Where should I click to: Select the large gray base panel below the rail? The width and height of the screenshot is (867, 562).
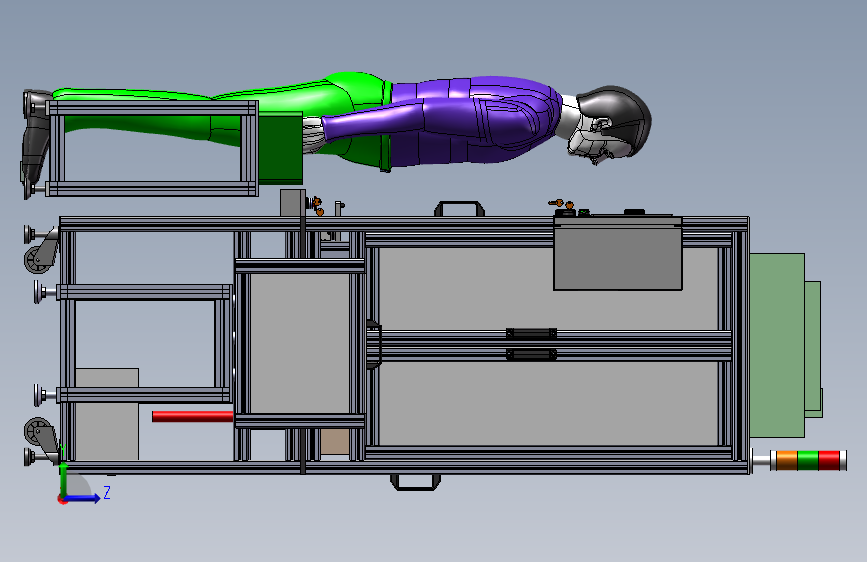point(550,403)
